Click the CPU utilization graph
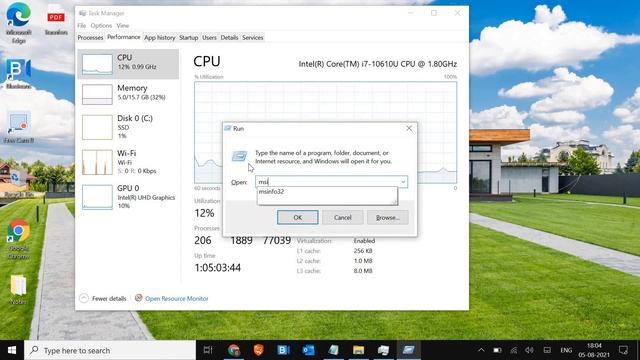This screenshot has width=640, height=360. point(325,133)
